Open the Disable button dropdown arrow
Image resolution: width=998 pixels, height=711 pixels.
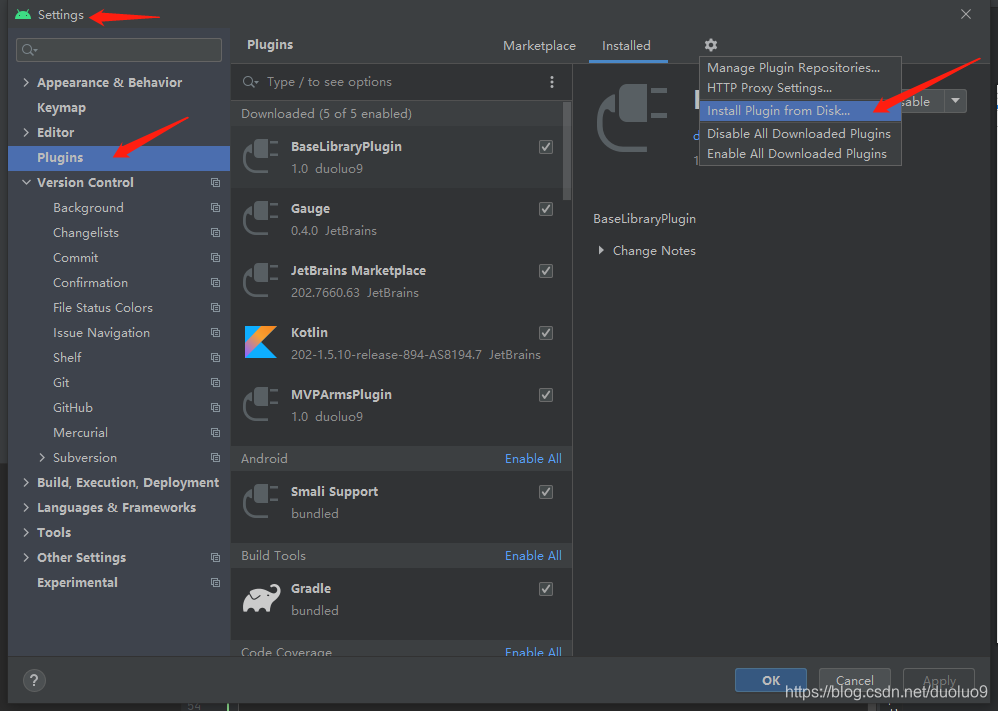pyautogui.click(x=955, y=101)
